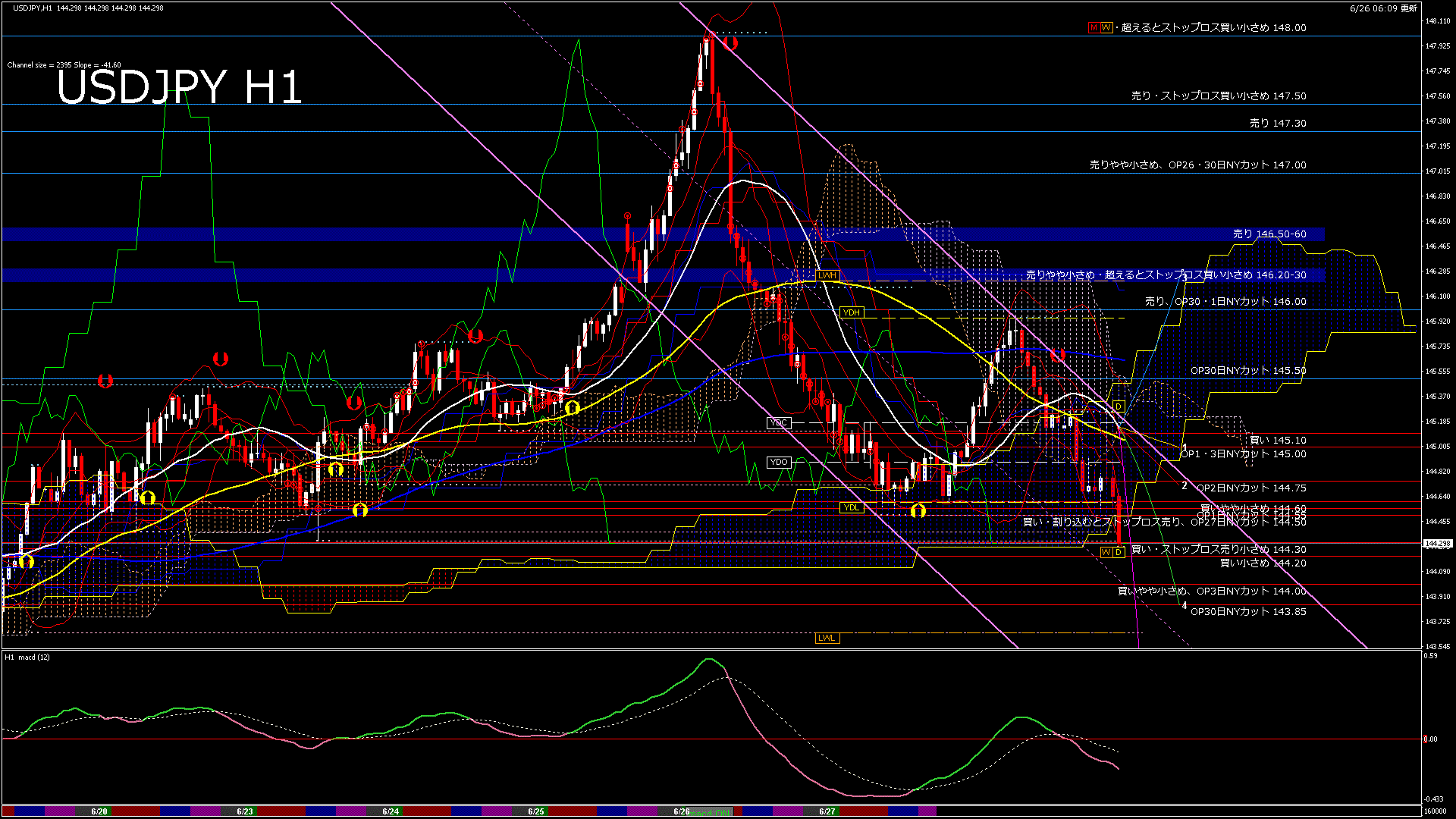This screenshot has height=819, width=1456.
Task: Click the YDC yesterday-close marker label
Action: click(x=779, y=423)
